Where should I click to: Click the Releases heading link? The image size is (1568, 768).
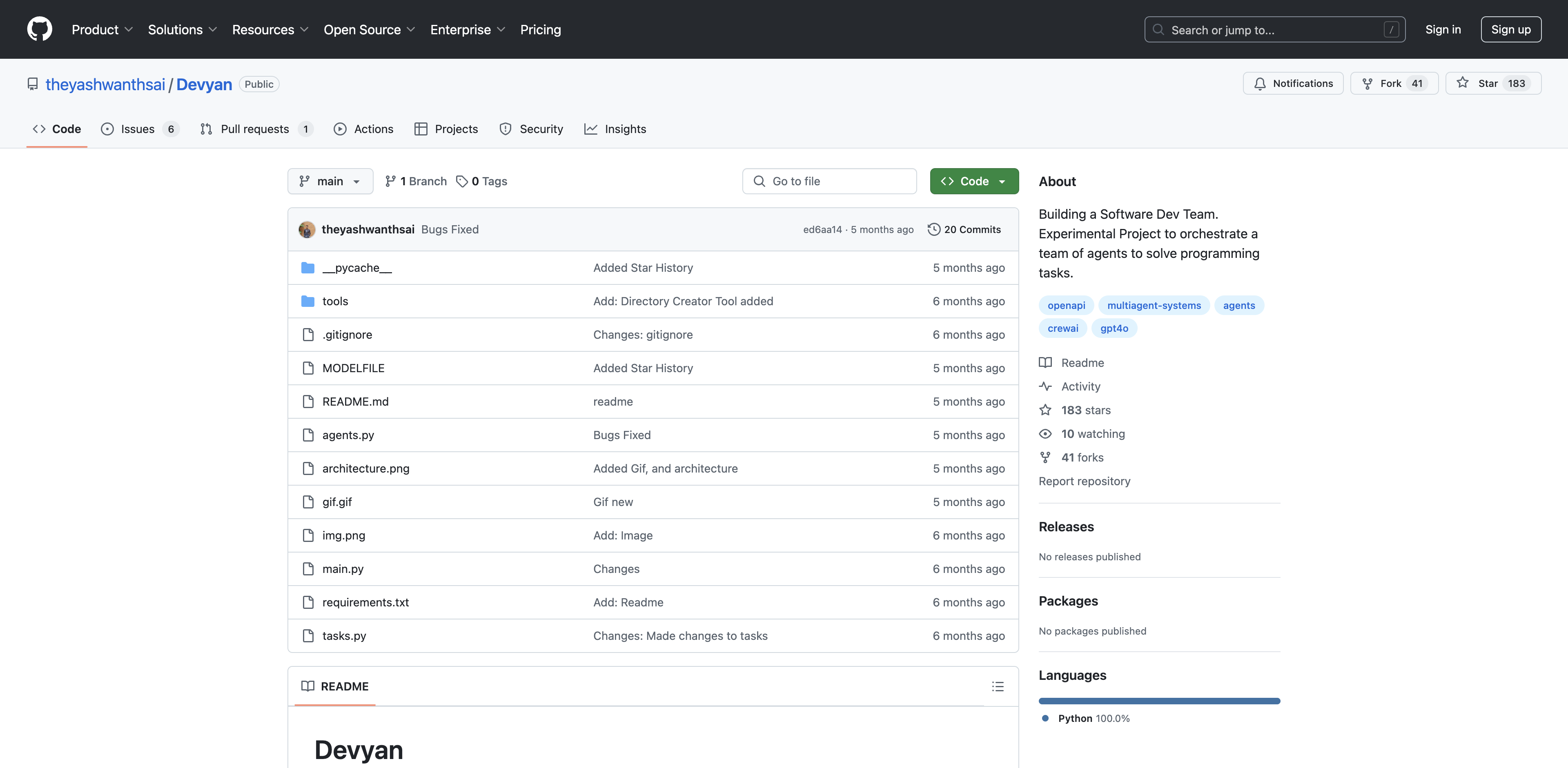[1066, 526]
